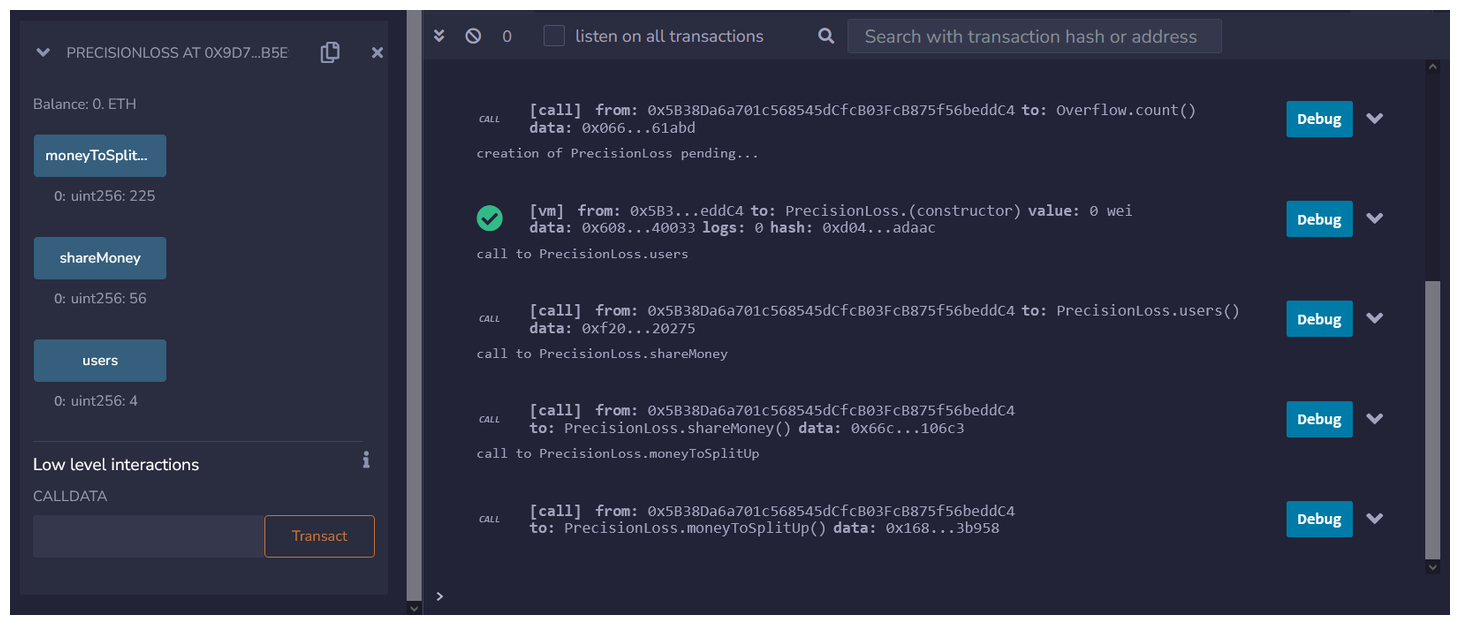
Task: Collapse the PRECISIONLOSS deployed contract panel
Action: tap(43, 53)
